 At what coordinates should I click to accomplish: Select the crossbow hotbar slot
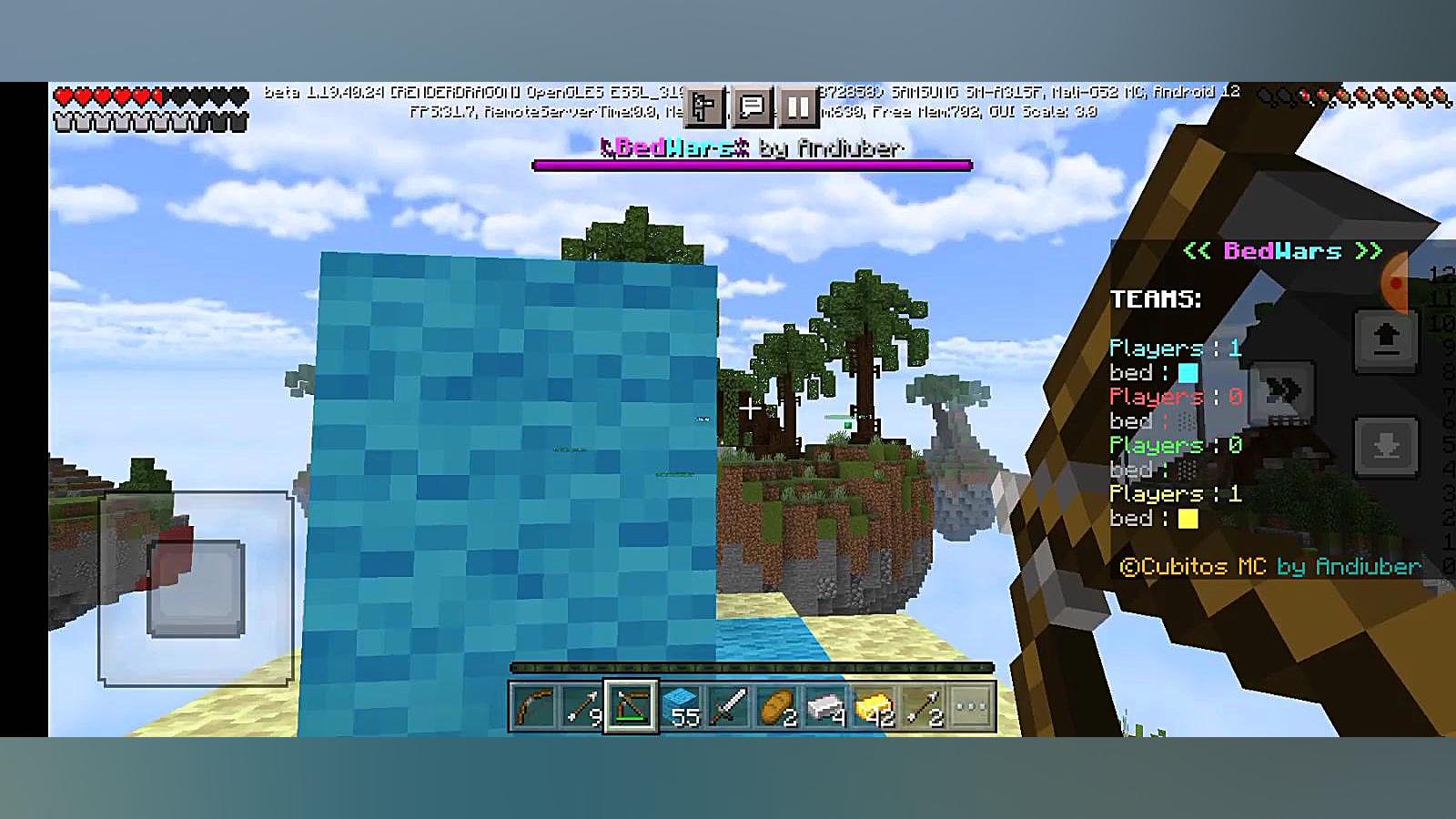click(631, 707)
